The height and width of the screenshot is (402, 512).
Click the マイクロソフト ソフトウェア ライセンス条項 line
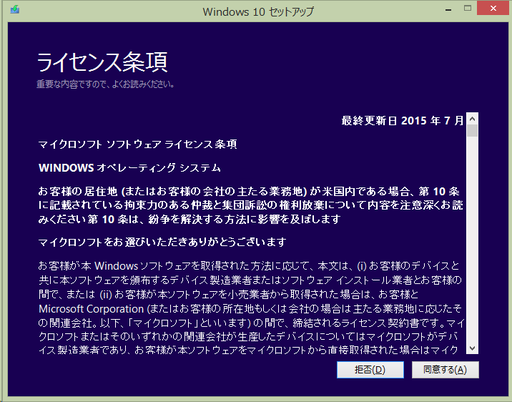tap(138, 144)
